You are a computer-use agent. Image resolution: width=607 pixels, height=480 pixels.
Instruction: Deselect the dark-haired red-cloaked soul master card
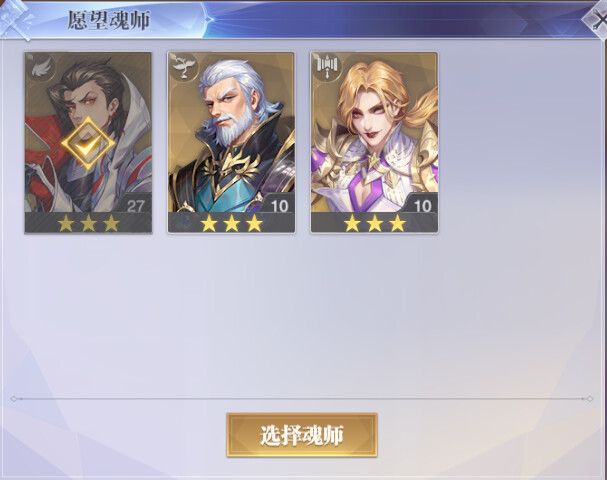tap(88, 142)
